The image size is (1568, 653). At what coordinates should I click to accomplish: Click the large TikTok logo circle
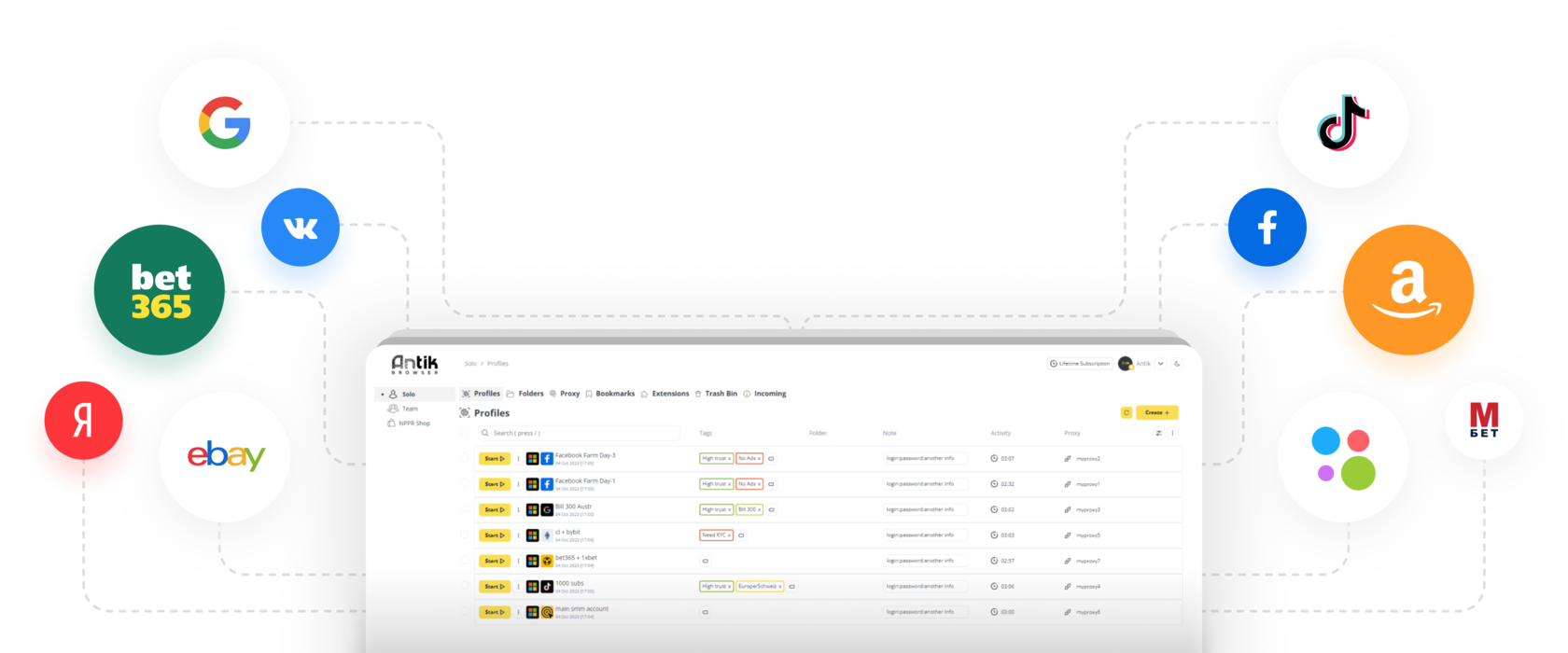click(x=1343, y=122)
